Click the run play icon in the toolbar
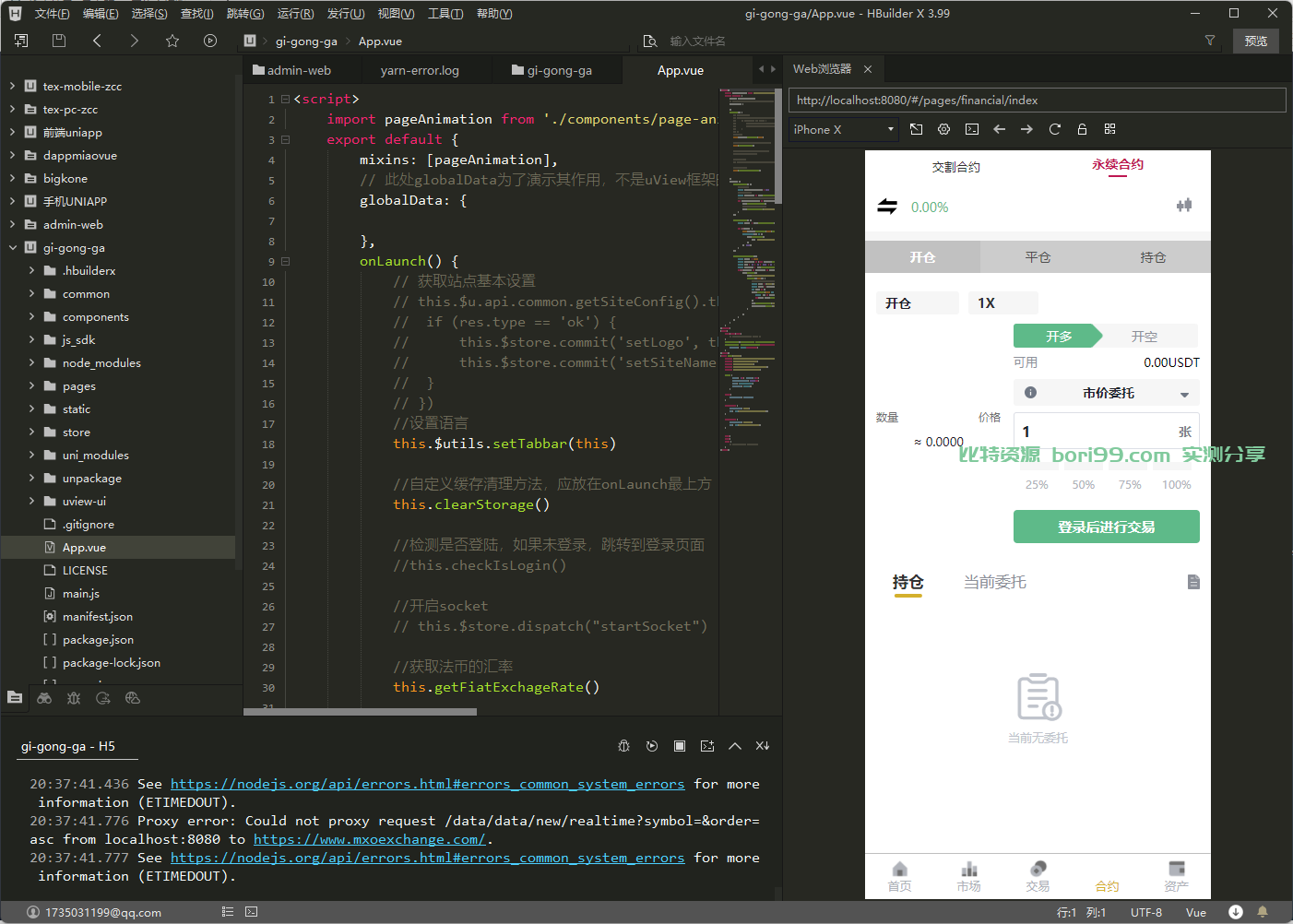Image resolution: width=1293 pixels, height=924 pixels. (210, 41)
